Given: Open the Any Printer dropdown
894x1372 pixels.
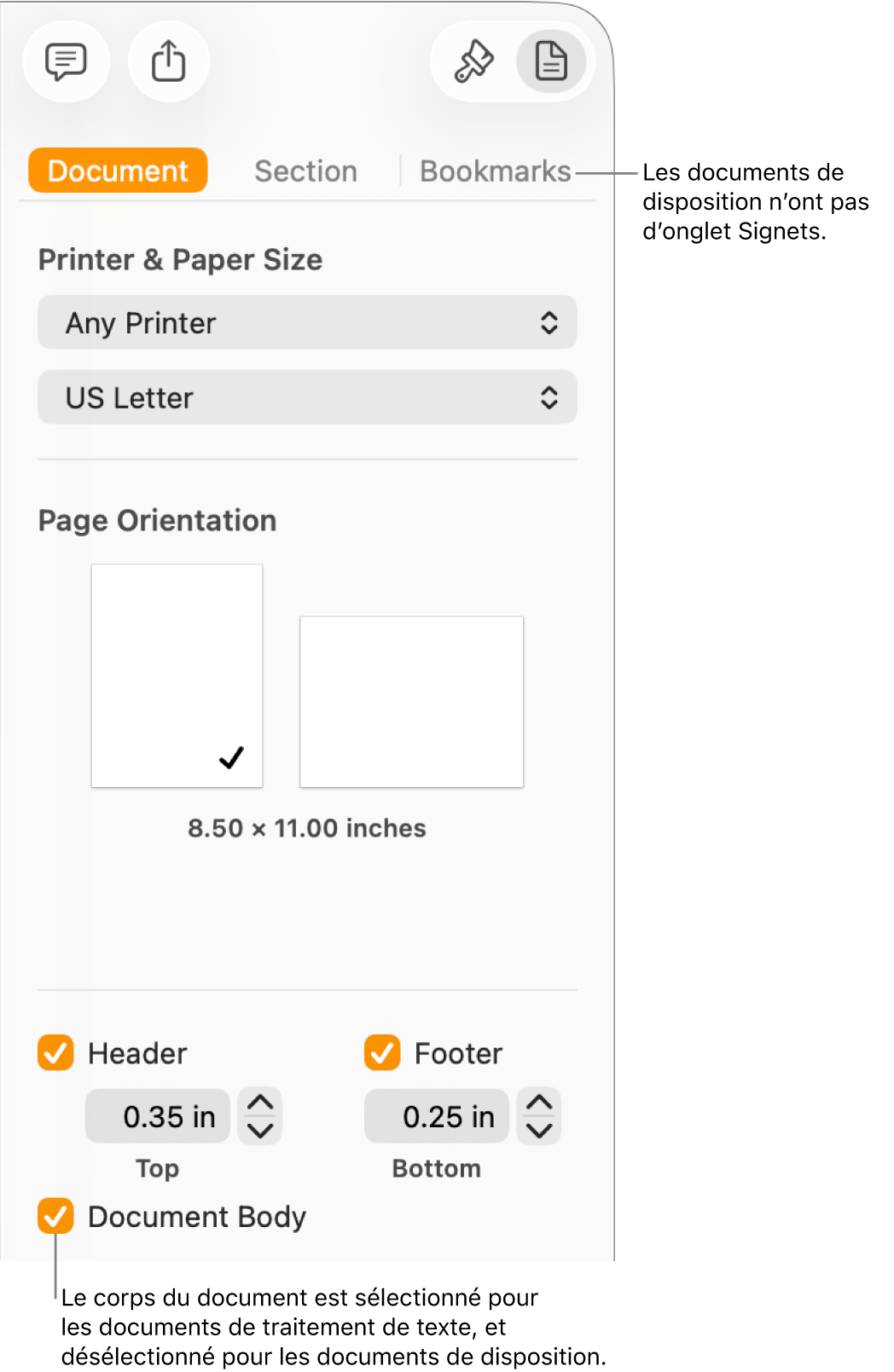Looking at the screenshot, I should pos(307,323).
